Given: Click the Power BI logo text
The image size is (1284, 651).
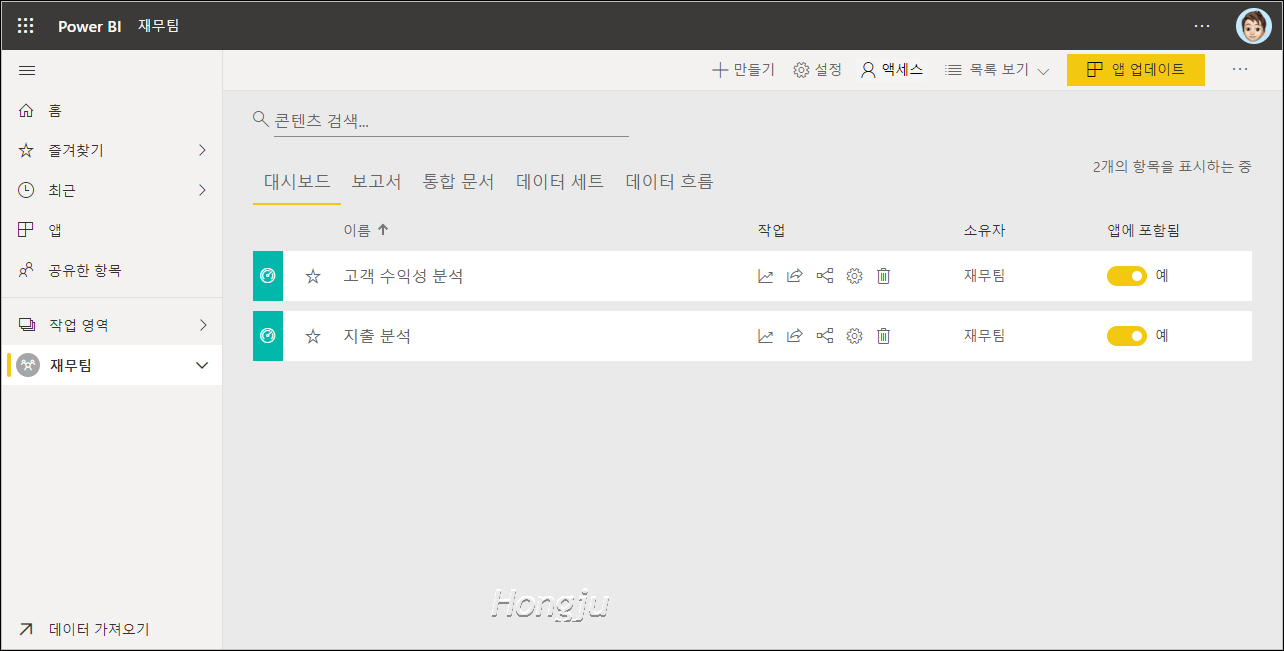Looking at the screenshot, I should point(90,26).
